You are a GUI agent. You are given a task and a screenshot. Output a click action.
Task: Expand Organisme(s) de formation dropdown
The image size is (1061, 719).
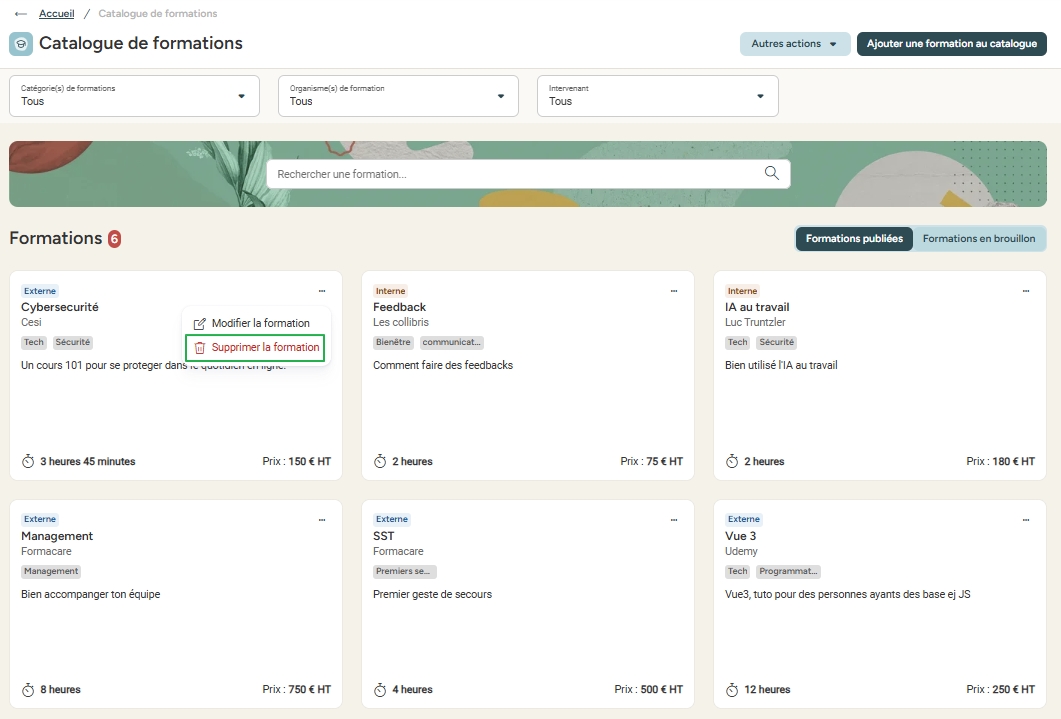click(x=398, y=96)
